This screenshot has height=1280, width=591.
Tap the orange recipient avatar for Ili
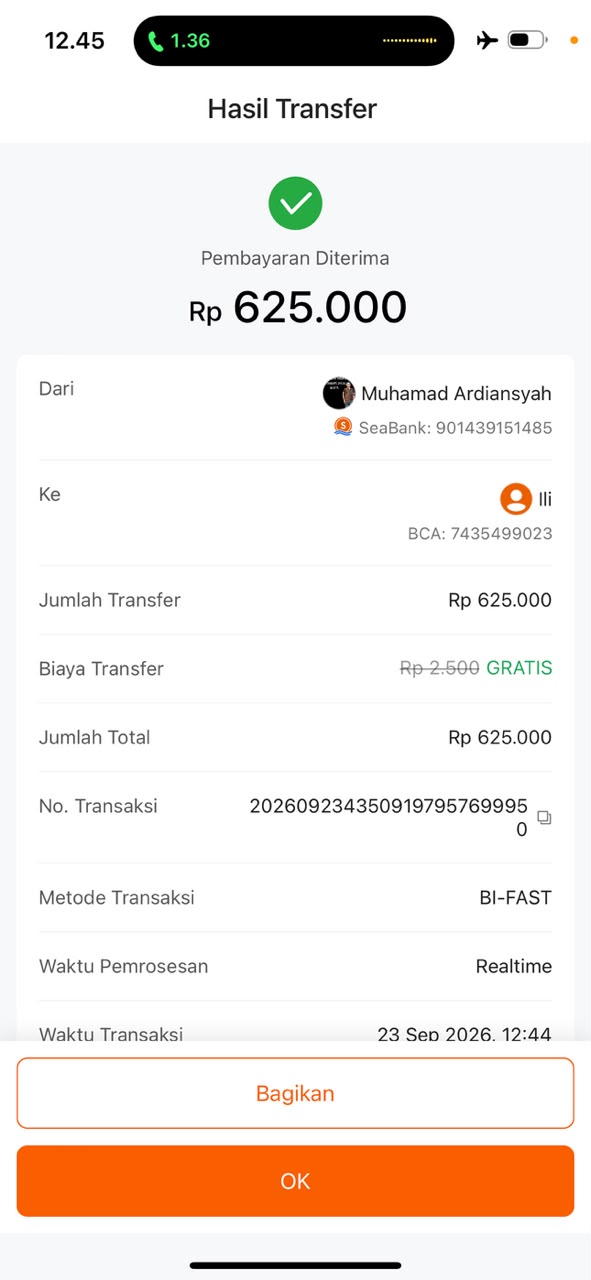click(x=515, y=498)
